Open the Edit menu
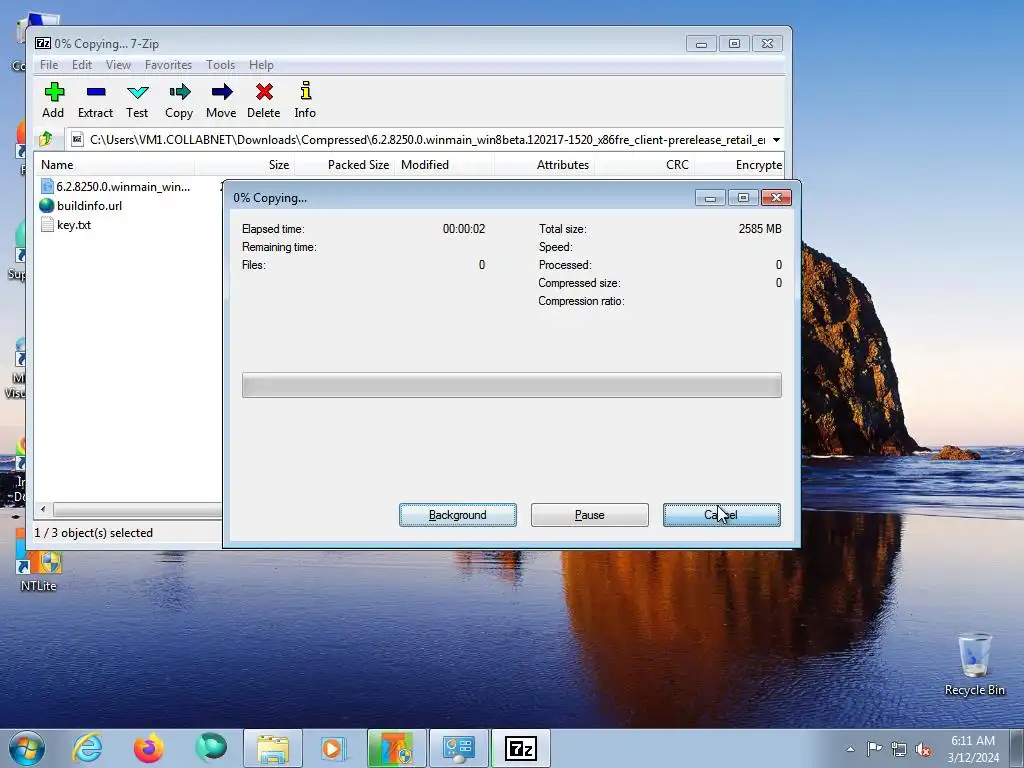 (x=82, y=65)
